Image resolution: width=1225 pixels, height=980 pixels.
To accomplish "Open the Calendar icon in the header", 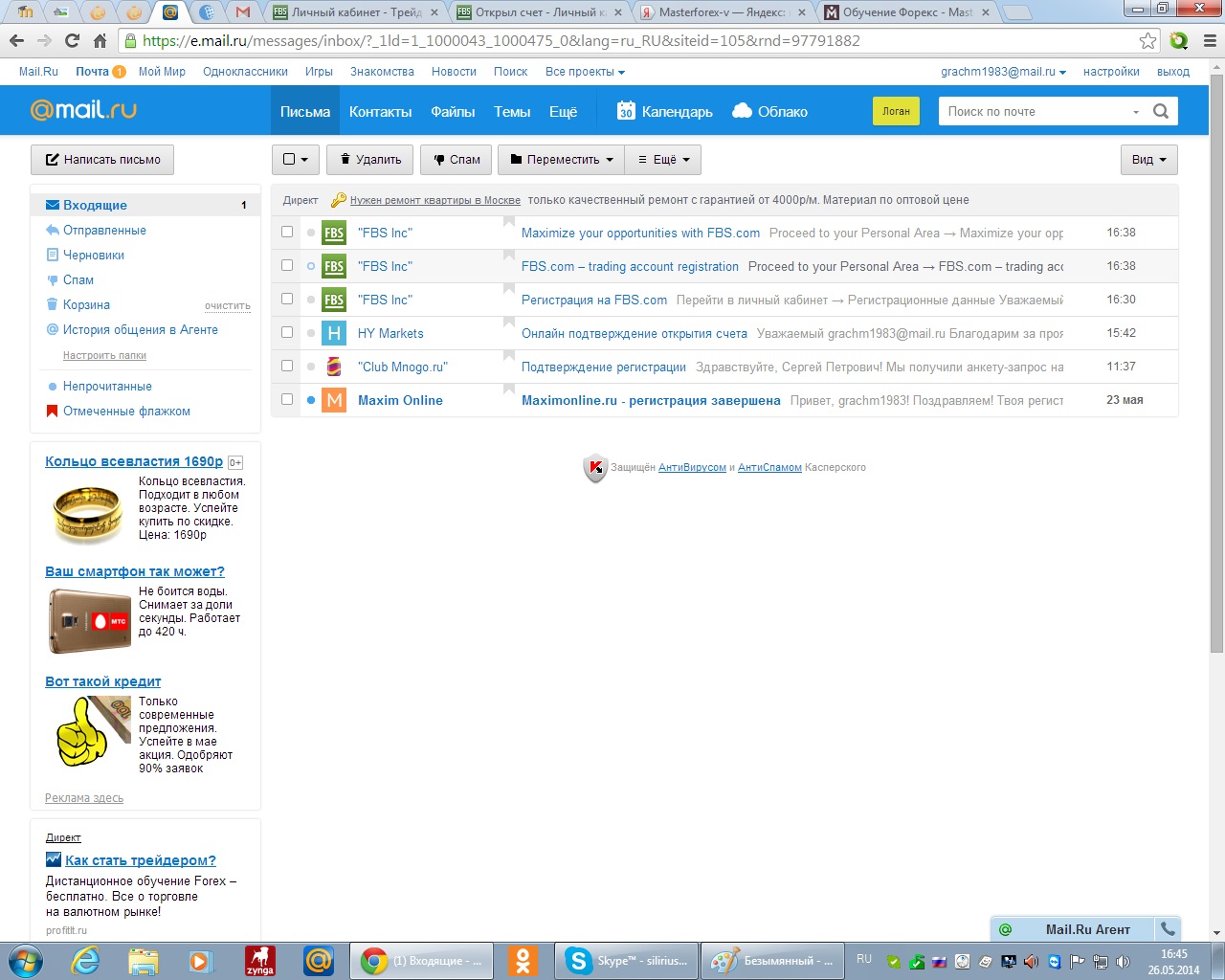I will point(626,111).
